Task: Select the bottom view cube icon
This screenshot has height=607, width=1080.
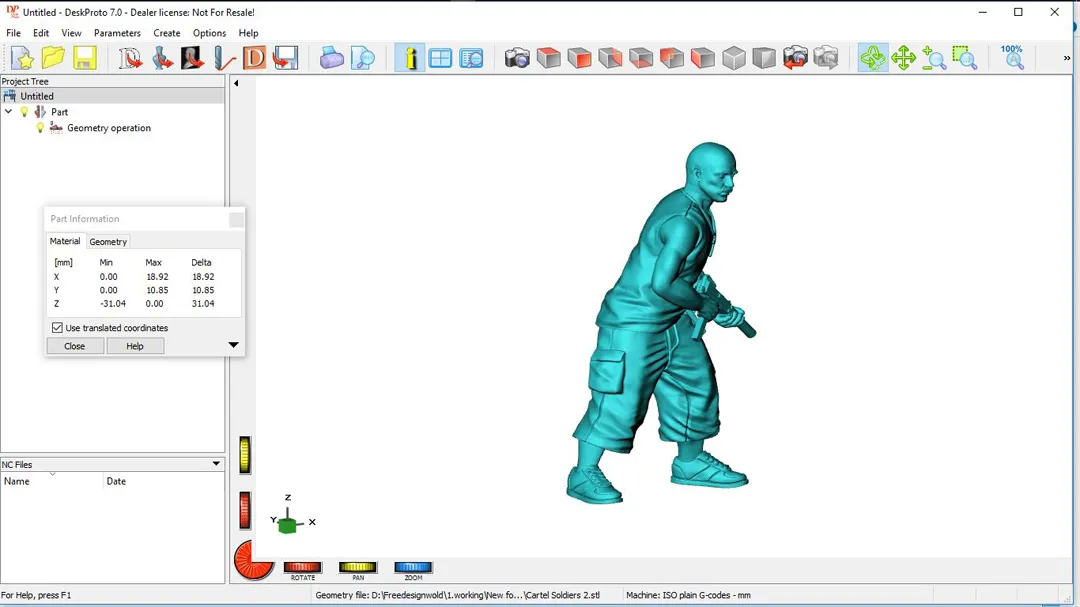Action: point(641,58)
